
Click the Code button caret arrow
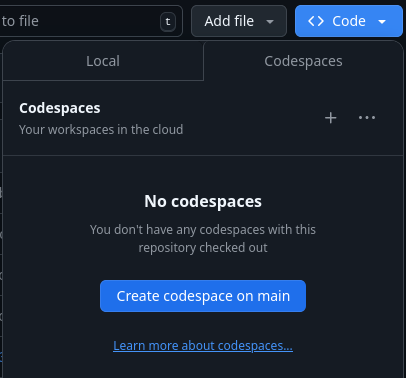(x=382, y=22)
